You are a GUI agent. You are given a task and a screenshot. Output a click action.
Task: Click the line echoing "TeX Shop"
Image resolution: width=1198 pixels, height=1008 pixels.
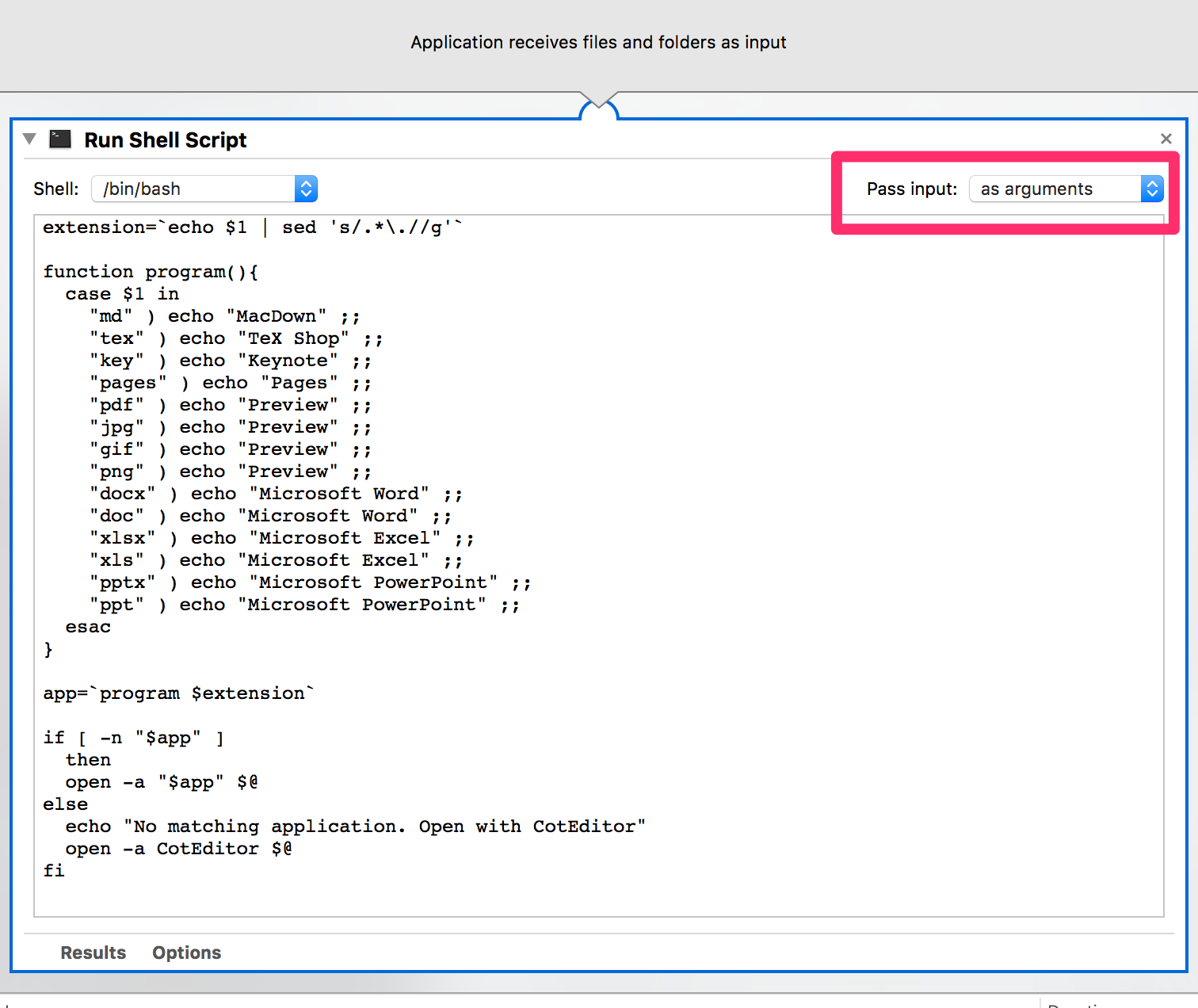click(x=236, y=338)
